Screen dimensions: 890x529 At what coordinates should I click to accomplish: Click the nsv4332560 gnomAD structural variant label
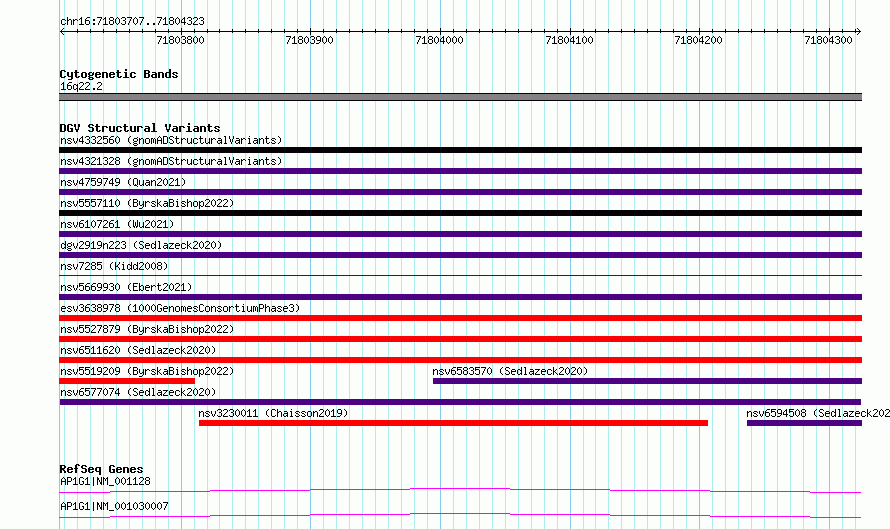coord(171,140)
